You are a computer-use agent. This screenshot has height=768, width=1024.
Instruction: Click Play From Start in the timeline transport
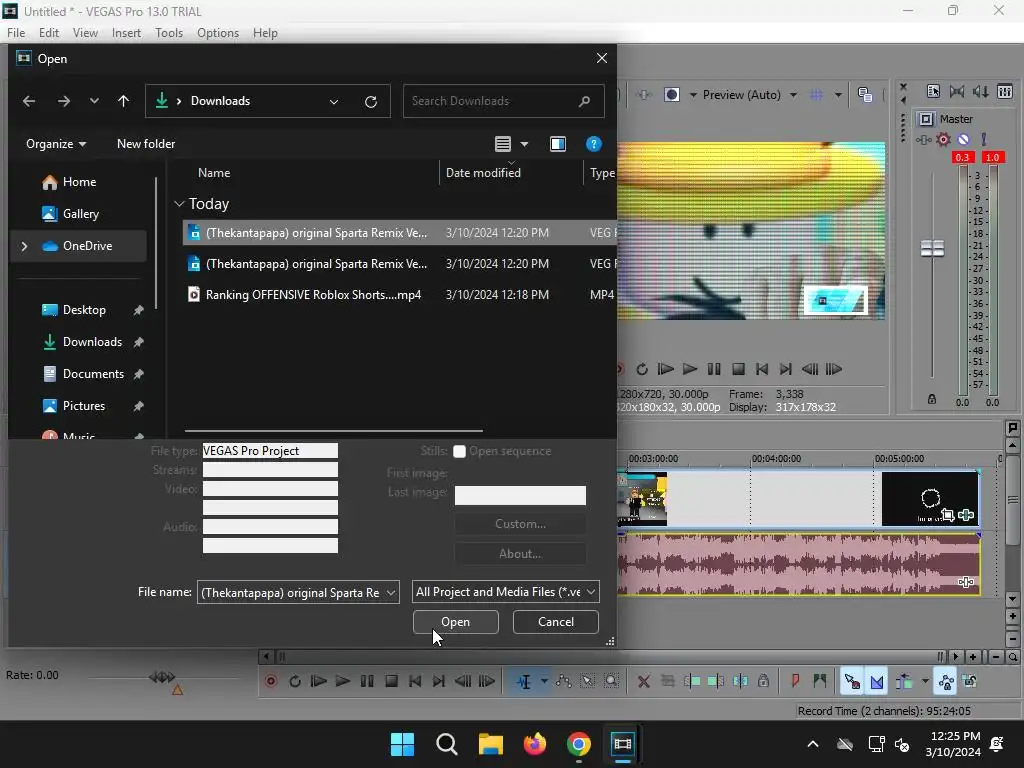pos(319,681)
